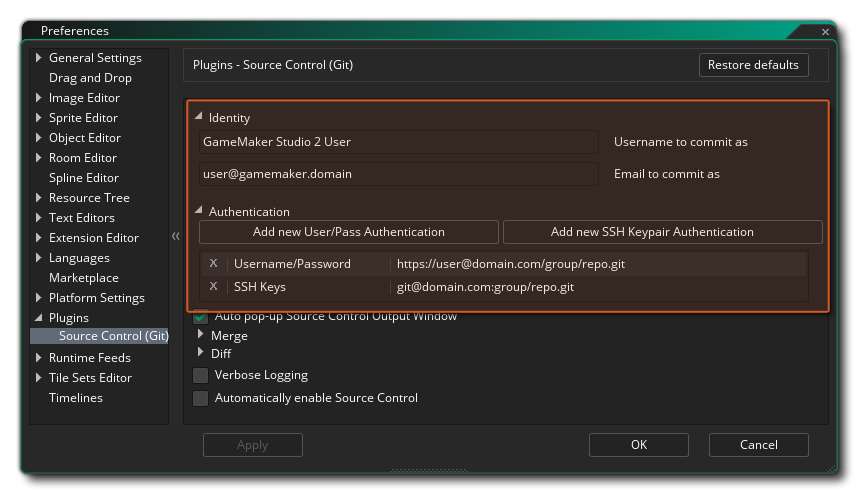Viewport: 858px width, 494px height.
Task: Open Drag and Drop preferences
Action: click(x=90, y=78)
